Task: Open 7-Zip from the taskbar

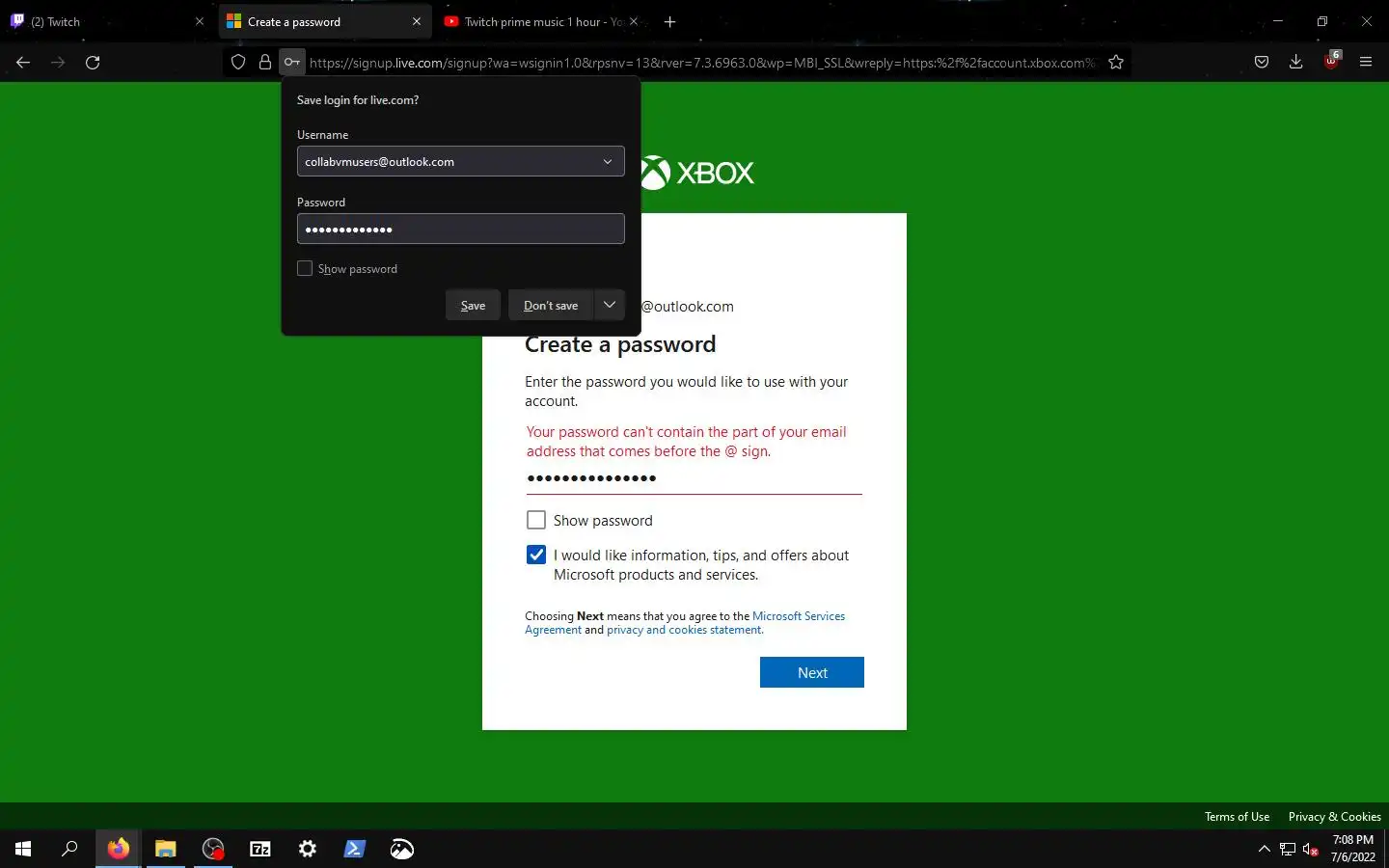Action: point(260,849)
